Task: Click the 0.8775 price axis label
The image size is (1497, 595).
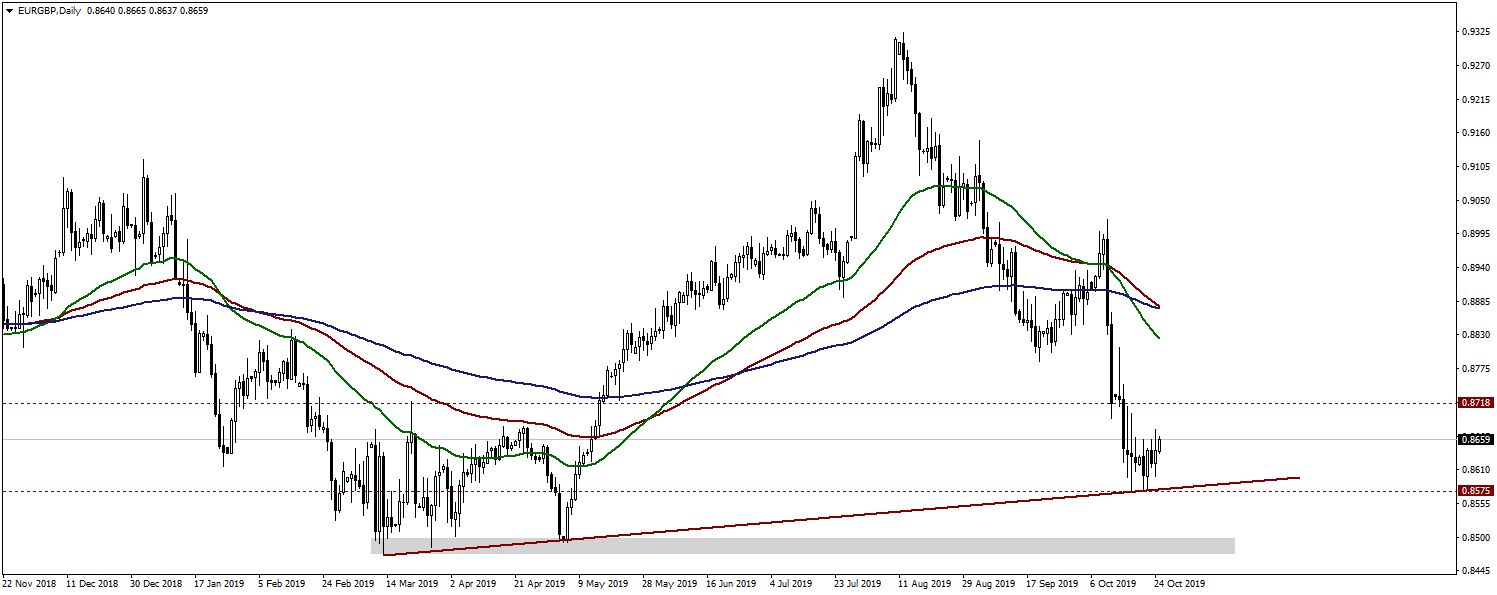Action: click(1475, 369)
